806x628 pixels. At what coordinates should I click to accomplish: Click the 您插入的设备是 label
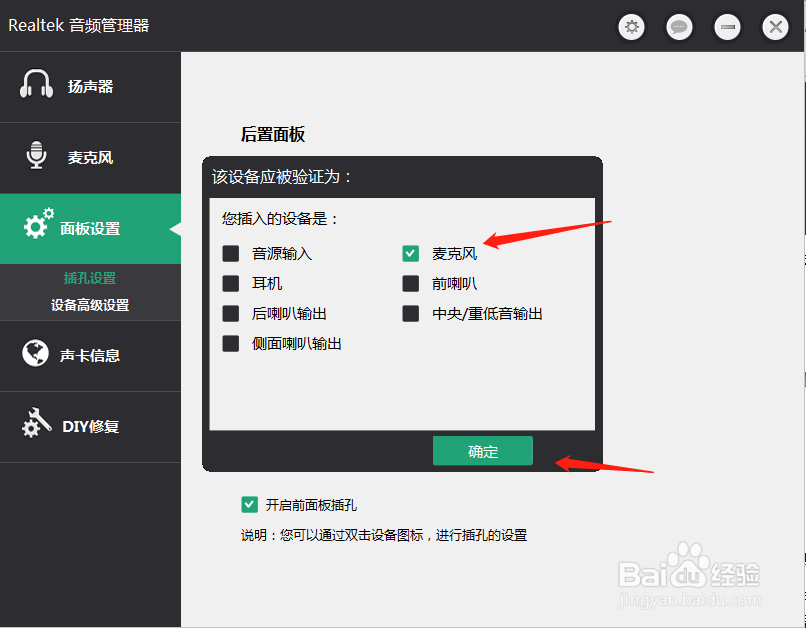(281, 219)
